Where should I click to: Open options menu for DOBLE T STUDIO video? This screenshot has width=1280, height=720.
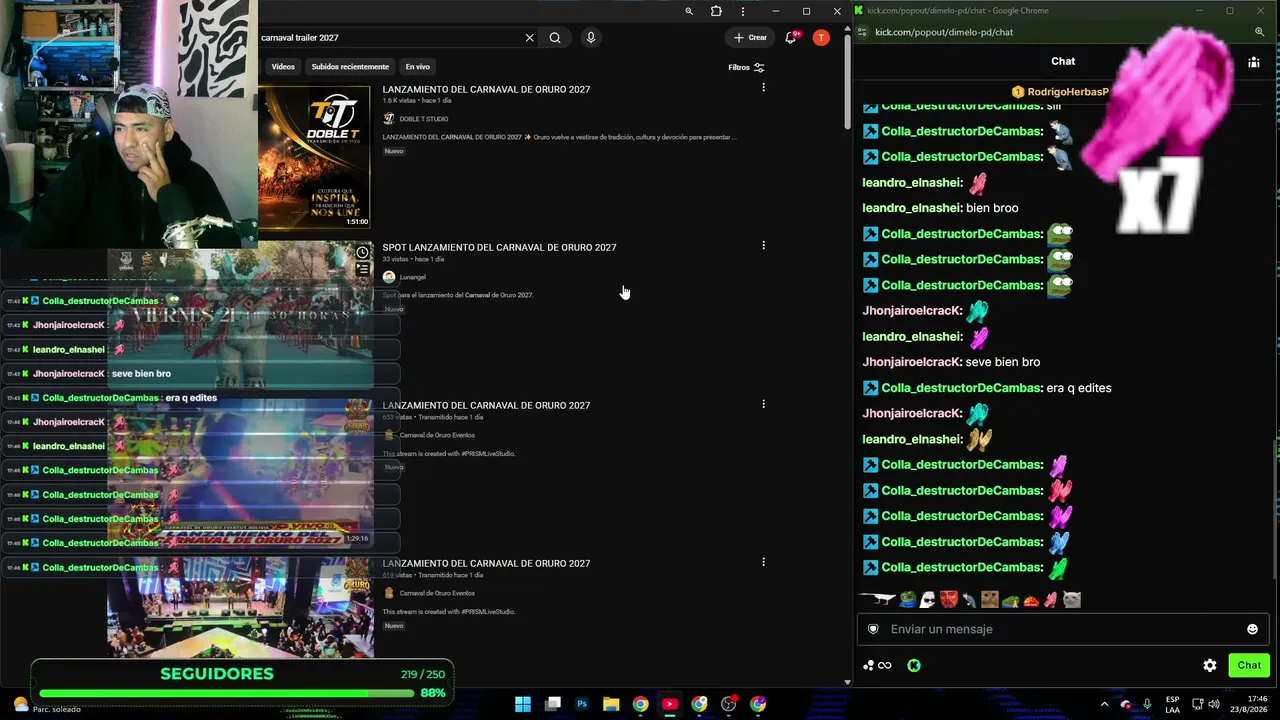point(763,88)
